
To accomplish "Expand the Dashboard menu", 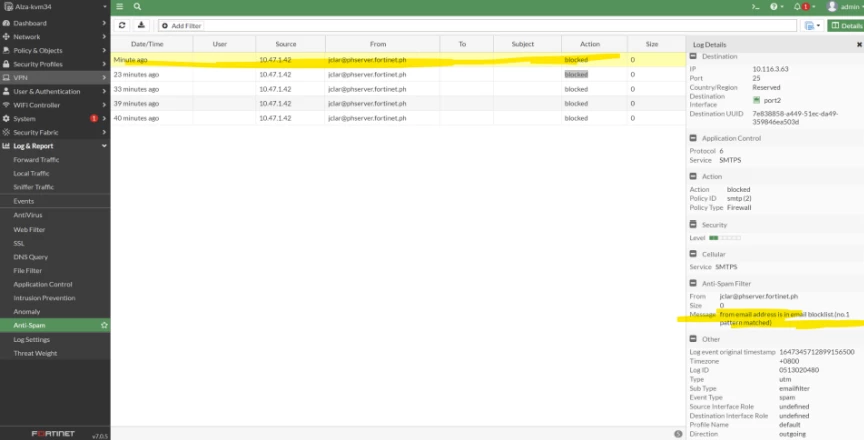I will pyautogui.click(x=55, y=23).
